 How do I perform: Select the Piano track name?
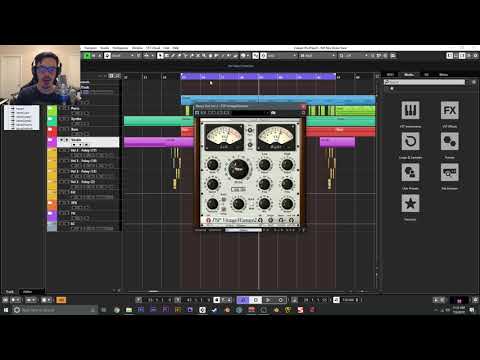pos(75,108)
